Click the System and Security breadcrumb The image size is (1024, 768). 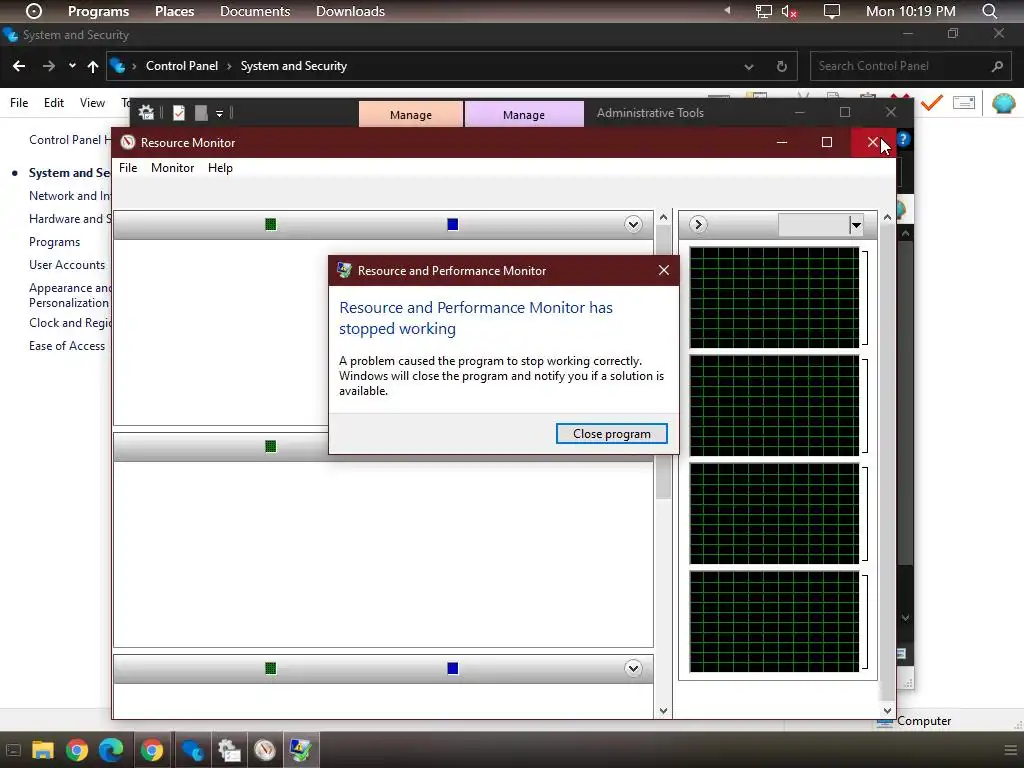pyautogui.click(x=293, y=66)
